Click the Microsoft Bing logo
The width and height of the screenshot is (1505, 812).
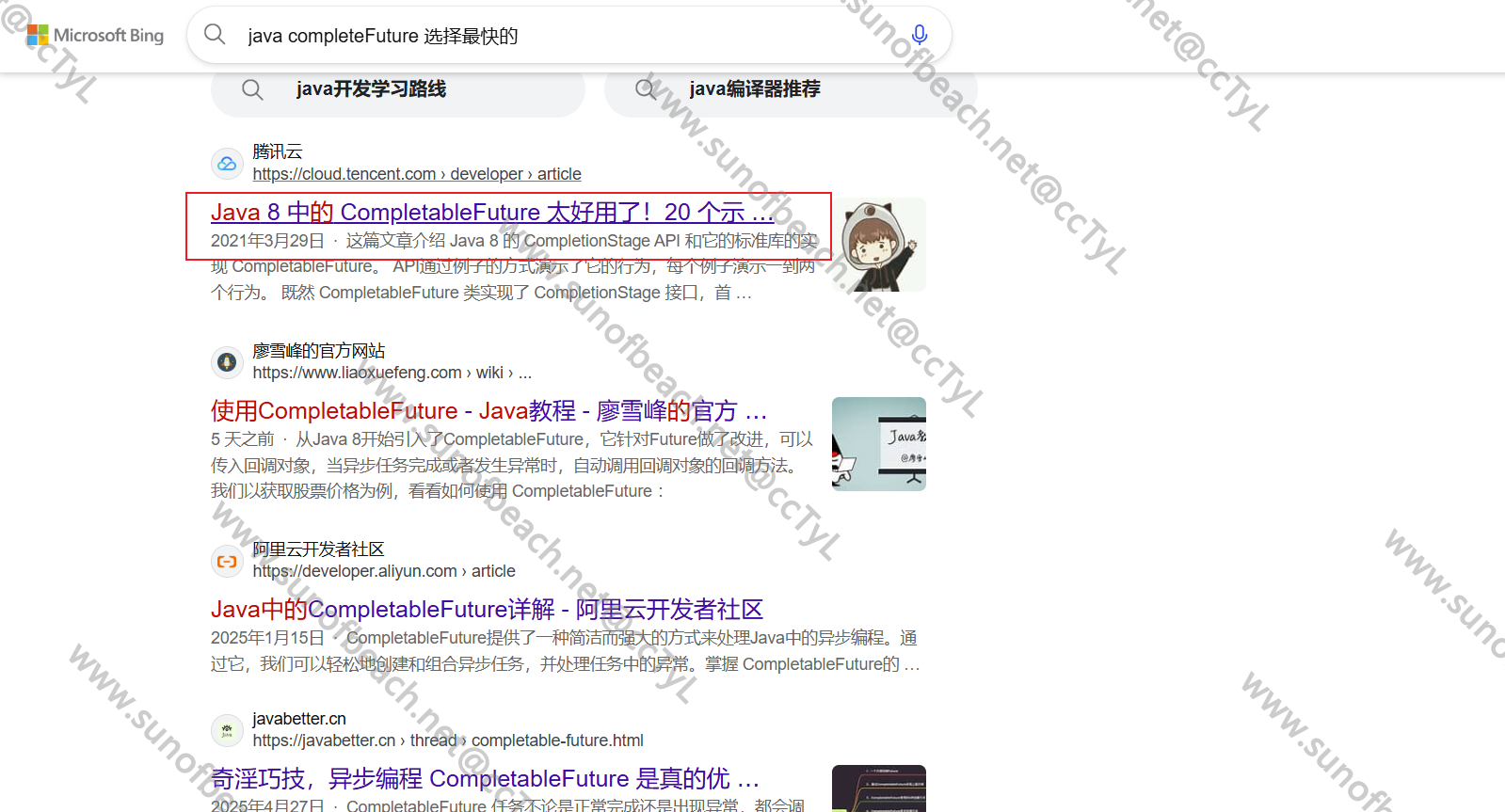(x=95, y=36)
